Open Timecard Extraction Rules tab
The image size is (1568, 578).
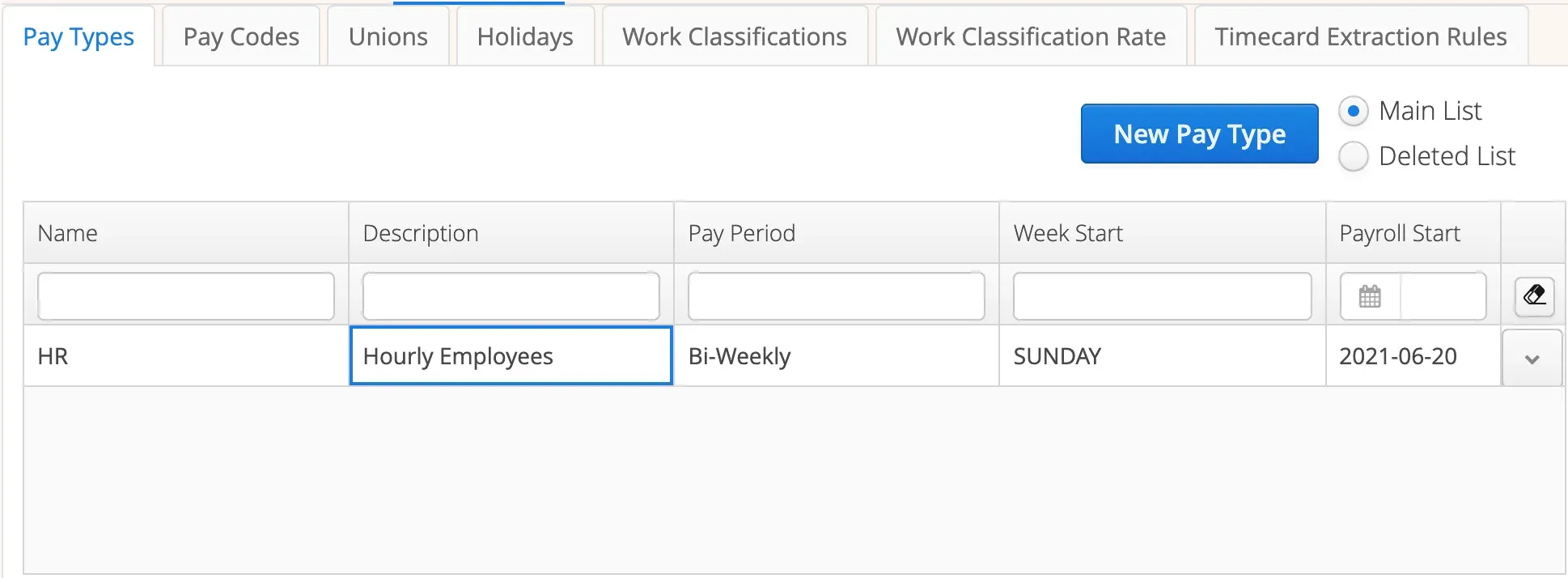point(1360,36)
